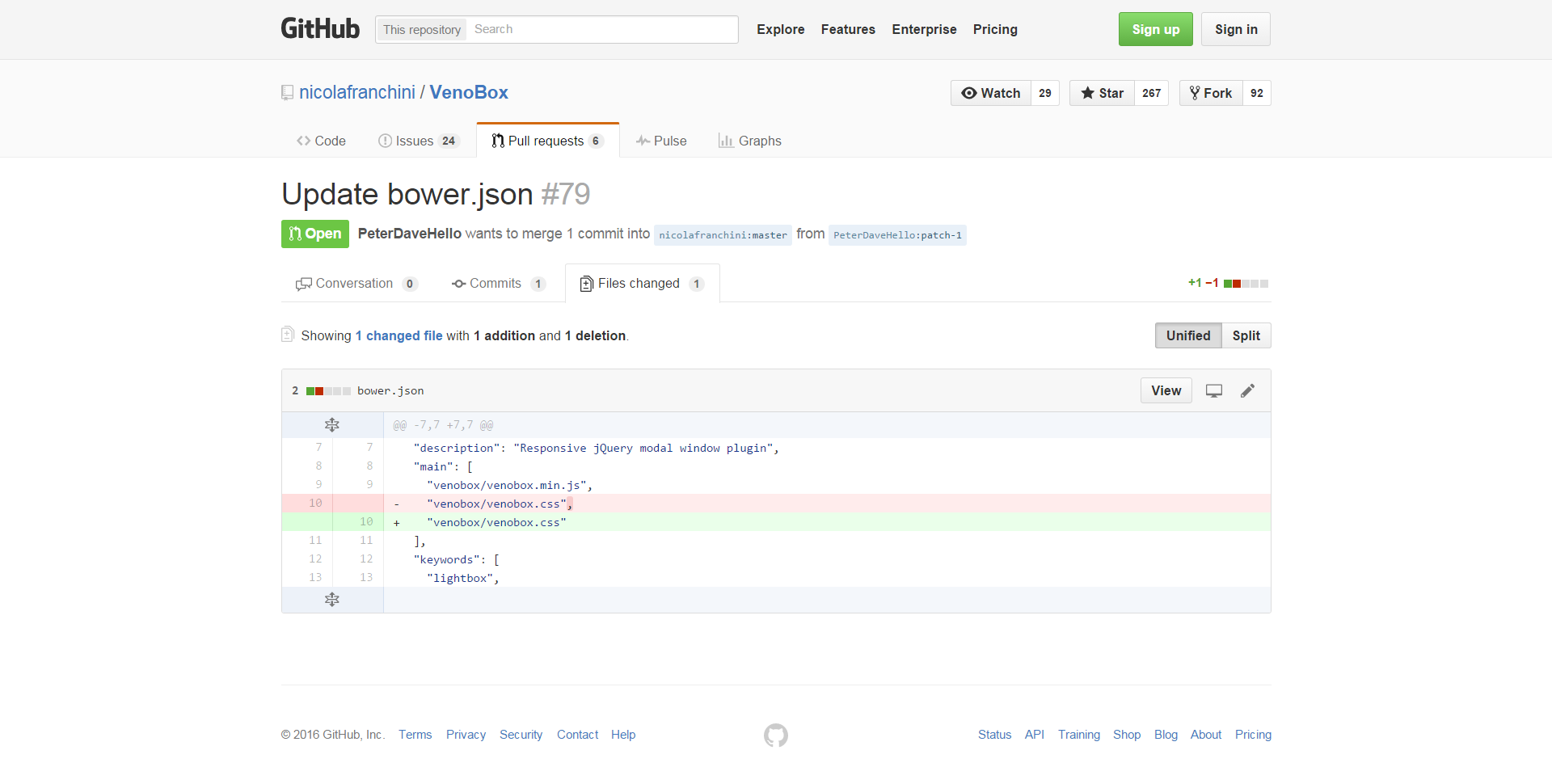The width and height of the screenshot is (1552, 784).
Task: Edit bower.json using the pencil icon
Action: 1248,391
